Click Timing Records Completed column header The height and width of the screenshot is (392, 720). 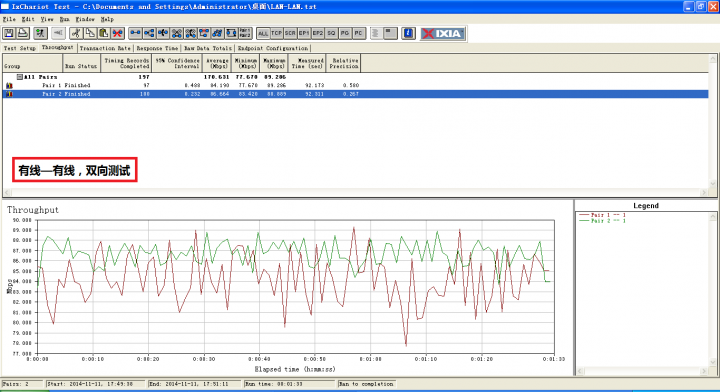[x=126, y=63]
